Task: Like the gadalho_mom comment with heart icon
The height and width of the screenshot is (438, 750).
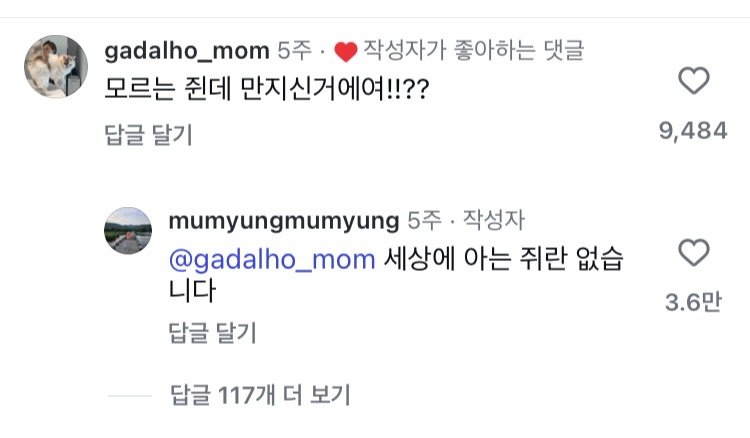Action: point(693,81)
